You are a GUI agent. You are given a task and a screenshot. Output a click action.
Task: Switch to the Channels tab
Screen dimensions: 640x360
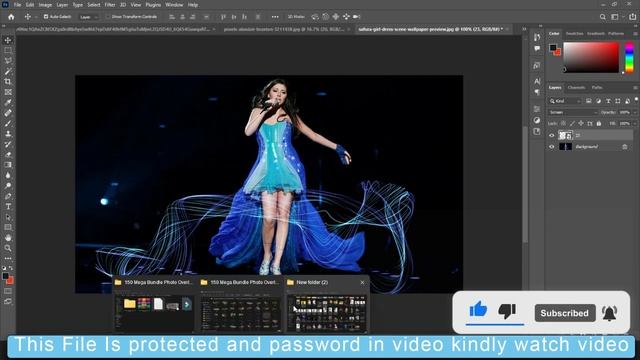click(576, 87)
